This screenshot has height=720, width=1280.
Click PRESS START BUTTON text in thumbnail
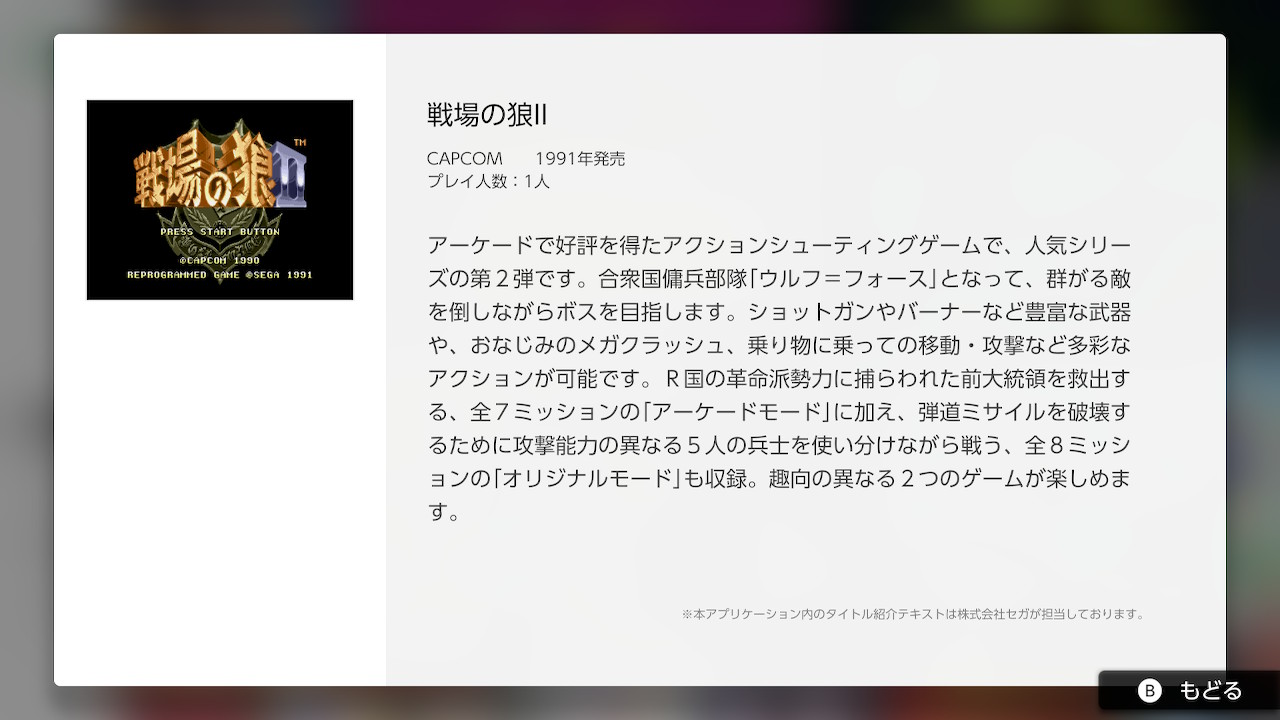pos(220,232)
